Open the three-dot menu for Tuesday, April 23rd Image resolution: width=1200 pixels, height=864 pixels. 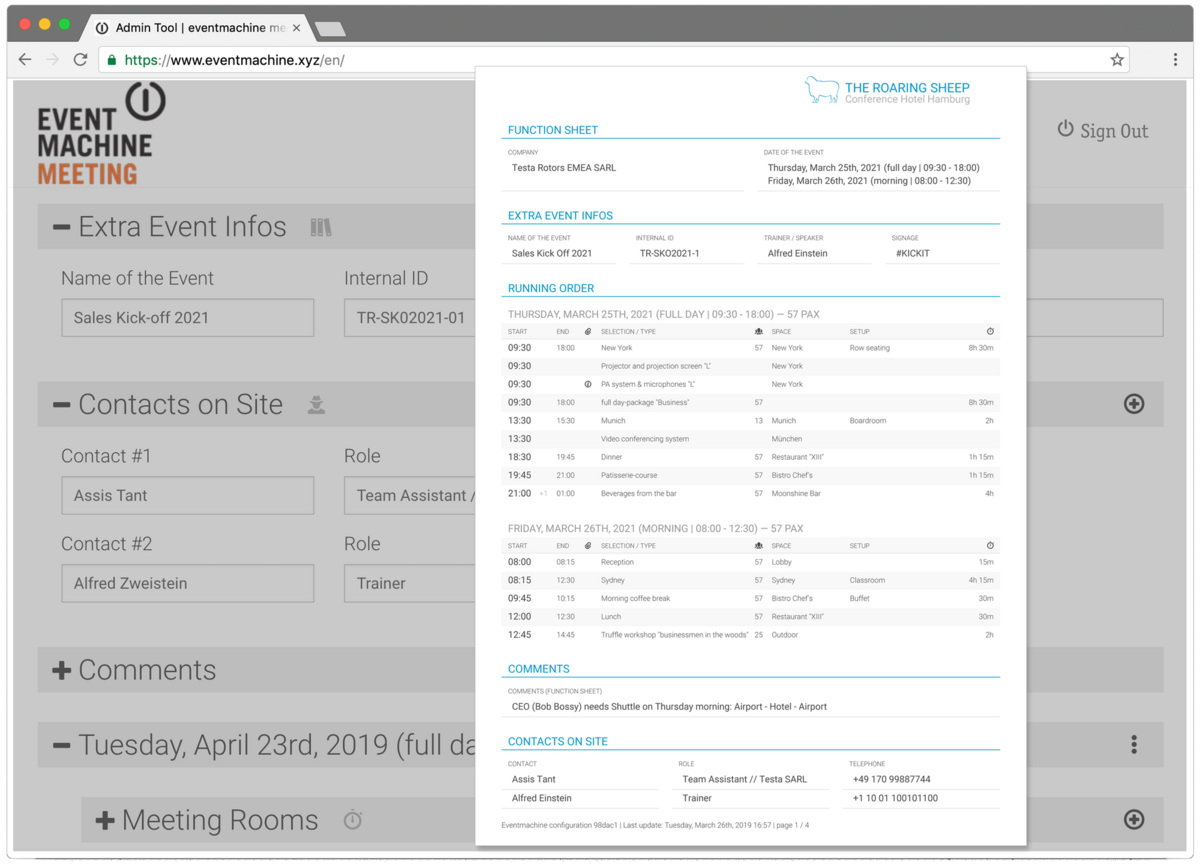pyautogui.click(x=1134, y=745)
